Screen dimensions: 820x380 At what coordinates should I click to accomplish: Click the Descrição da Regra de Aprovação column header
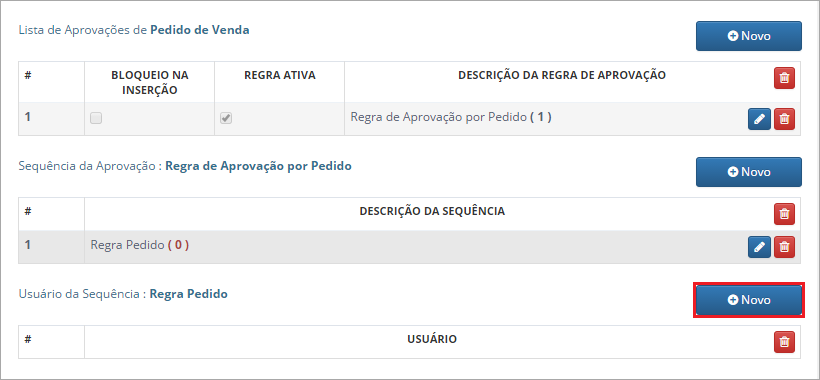coord(562,75)
